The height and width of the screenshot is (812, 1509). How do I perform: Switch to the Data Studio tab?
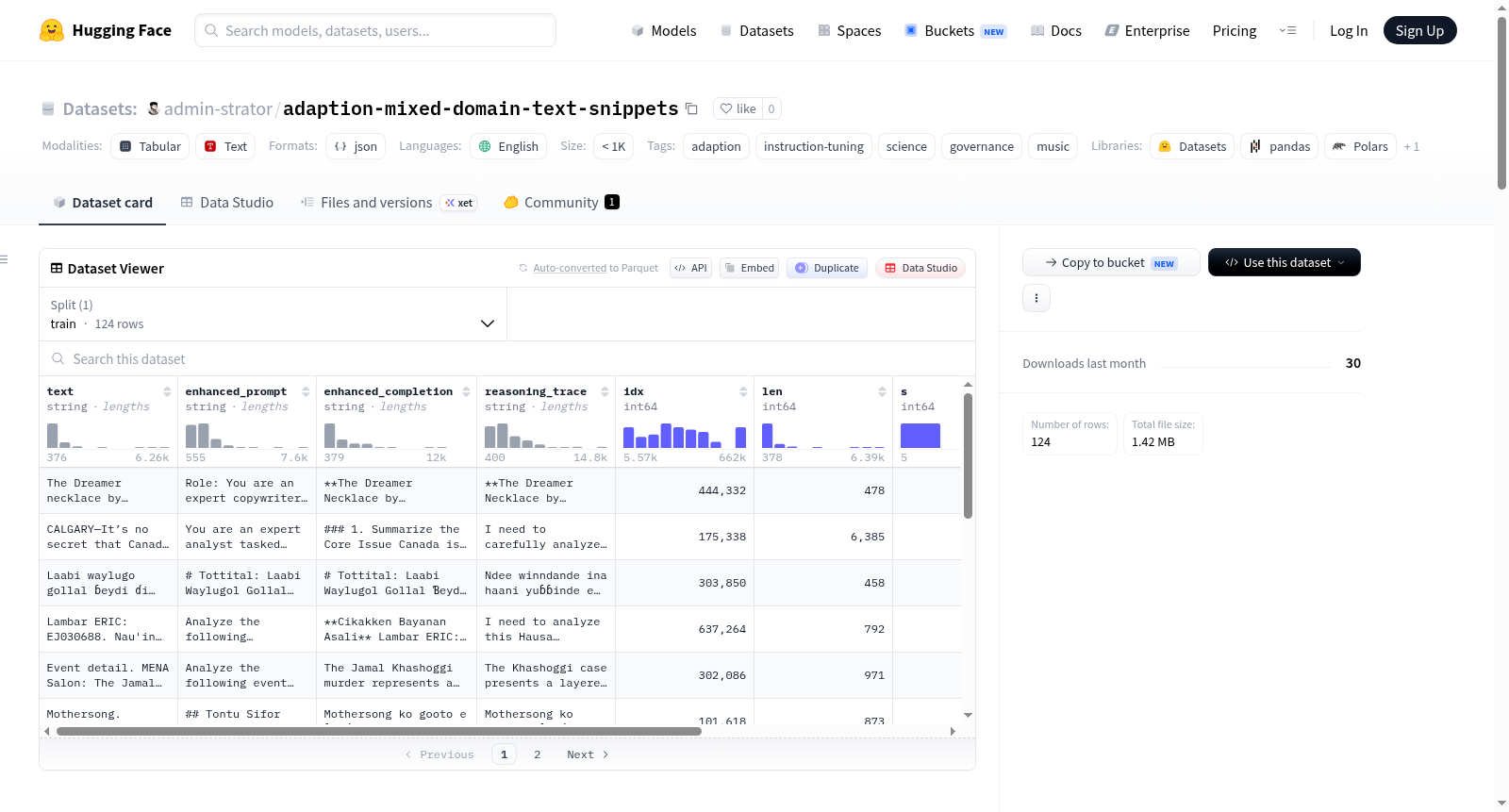tap(226, 203)
